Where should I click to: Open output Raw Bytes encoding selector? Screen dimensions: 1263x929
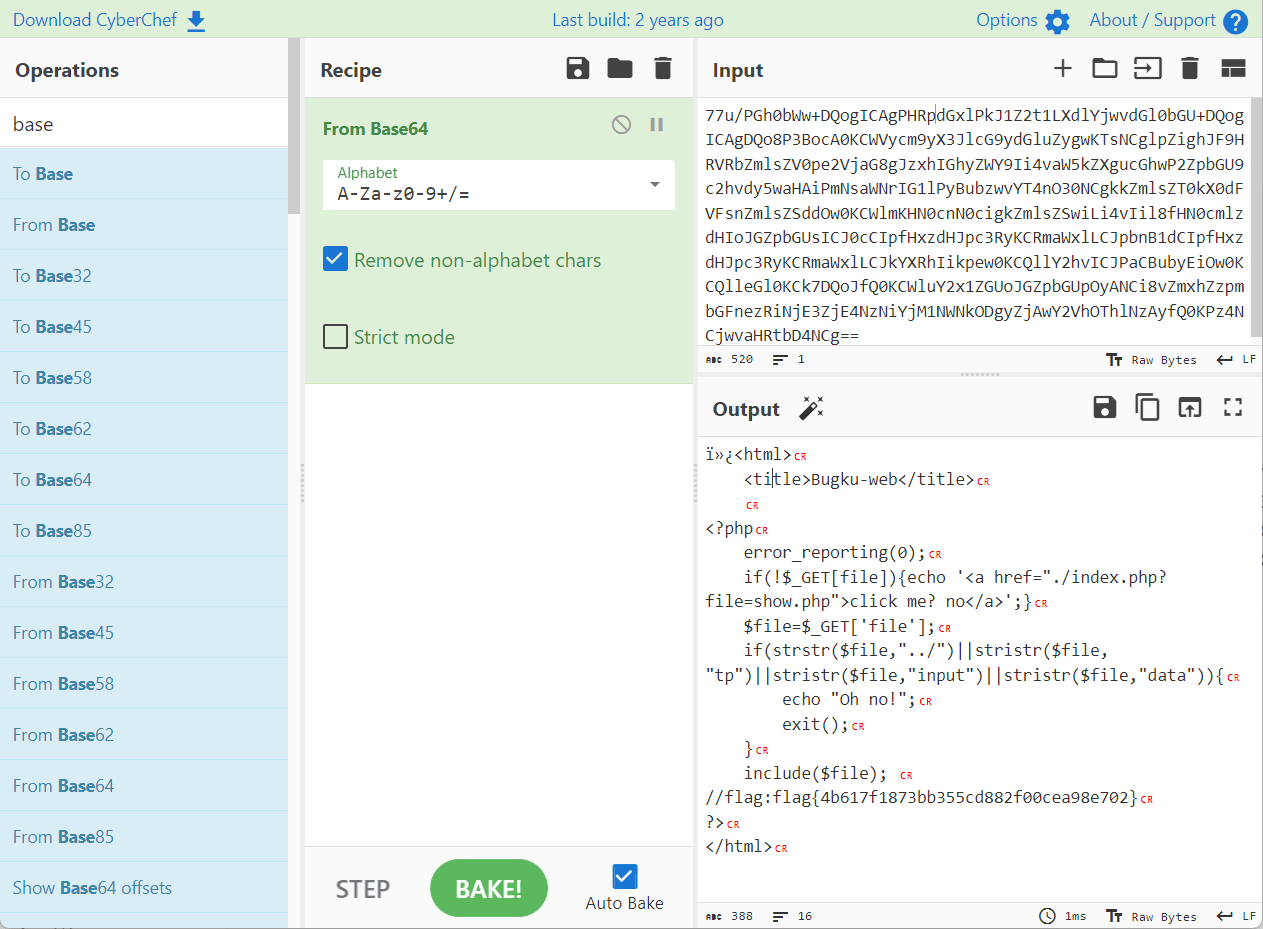(1151, 916)
